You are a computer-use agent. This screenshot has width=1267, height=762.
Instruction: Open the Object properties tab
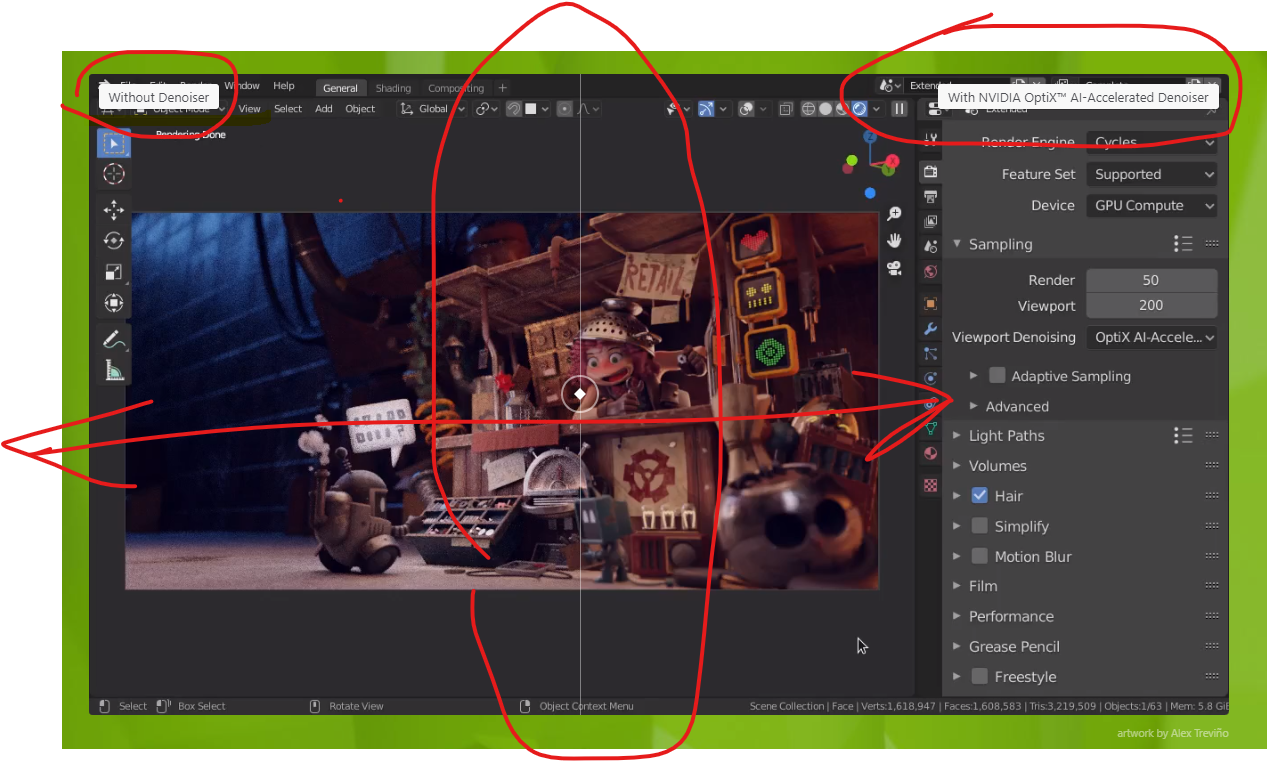[930, 303]
